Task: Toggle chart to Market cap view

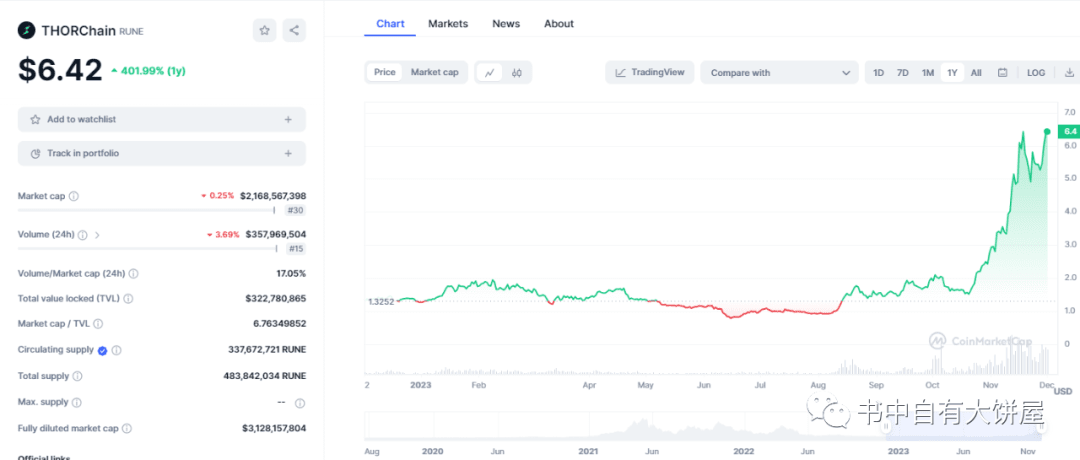Action: coord(434,72)
